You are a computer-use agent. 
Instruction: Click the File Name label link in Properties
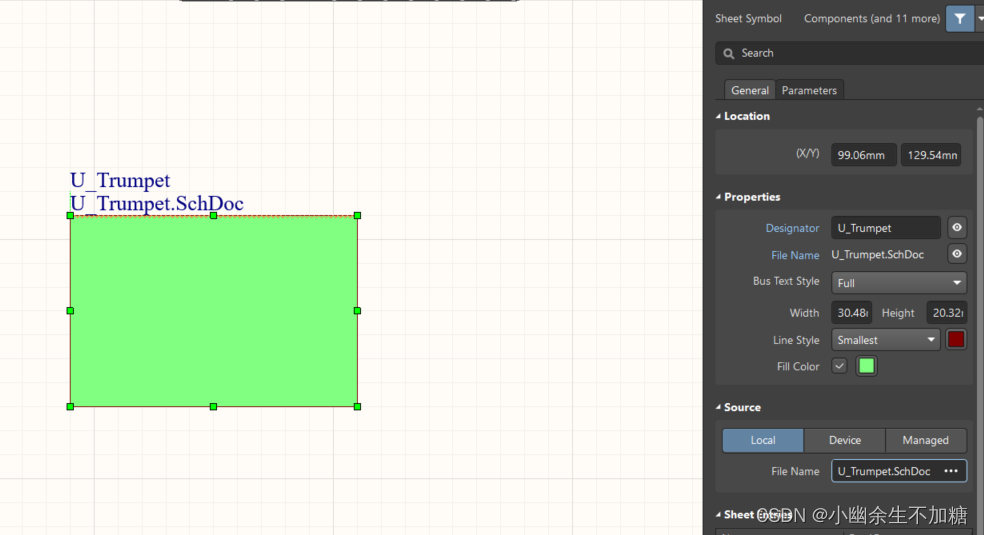tap(795, 255)
